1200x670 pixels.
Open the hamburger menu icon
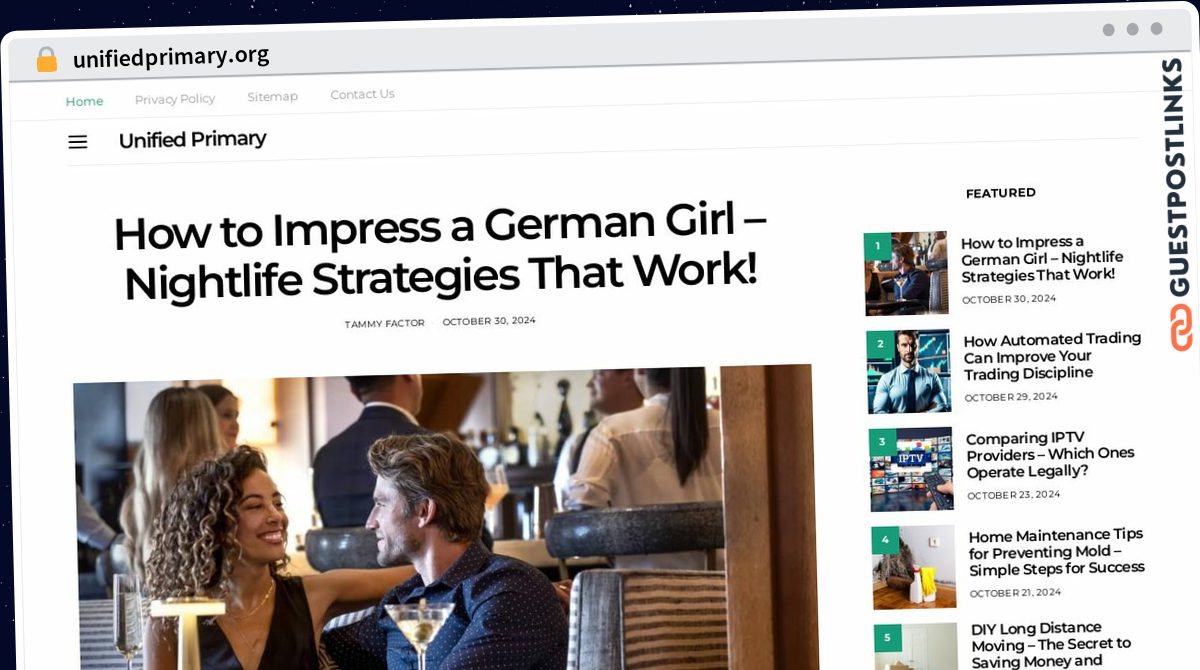[77, 142]
